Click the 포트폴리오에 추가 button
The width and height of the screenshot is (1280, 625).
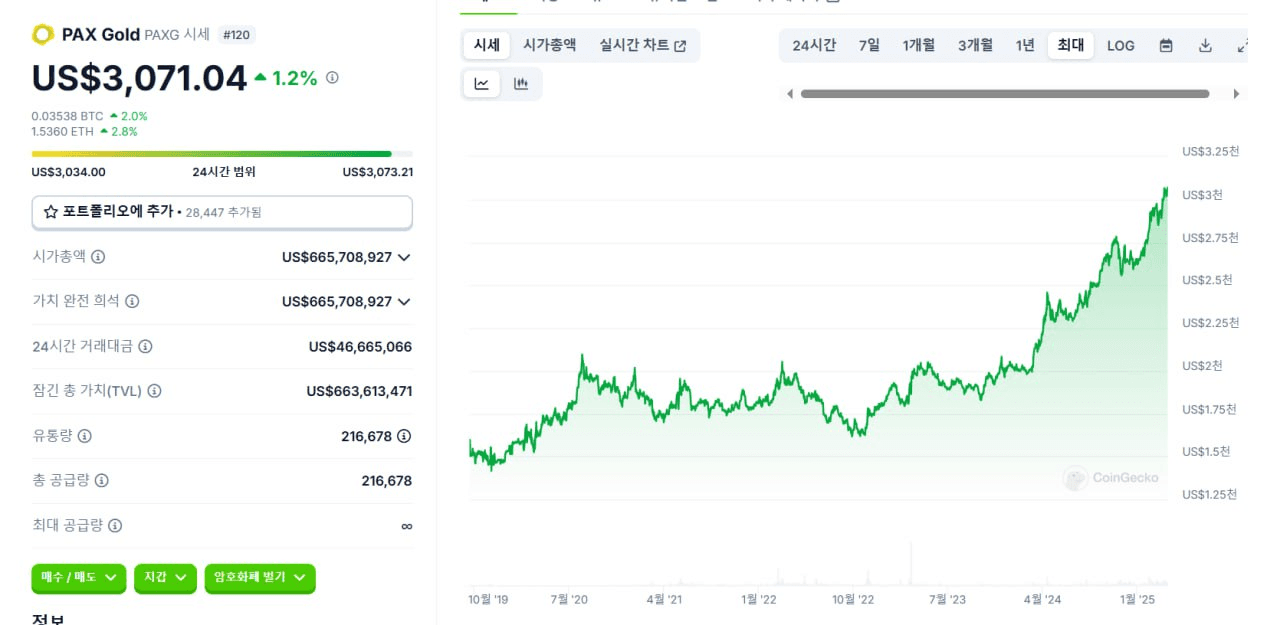tap(222, 212)
